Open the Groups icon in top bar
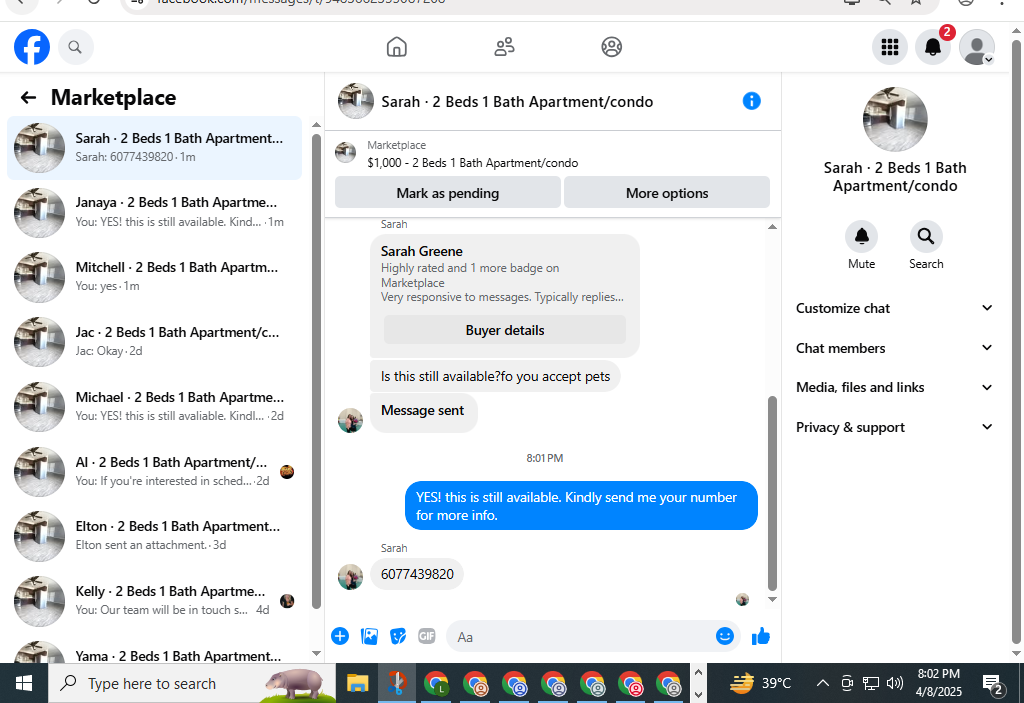 tap(611, 47)
